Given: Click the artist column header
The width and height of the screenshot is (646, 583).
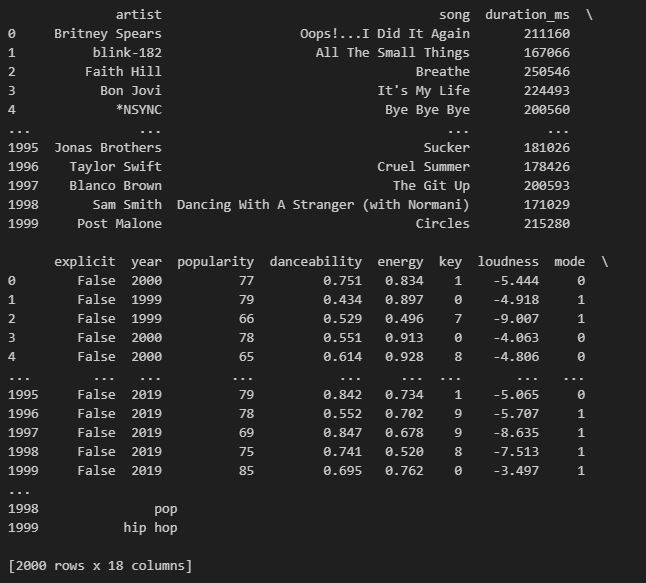Looking at the screenshot, I should point(139,15).
